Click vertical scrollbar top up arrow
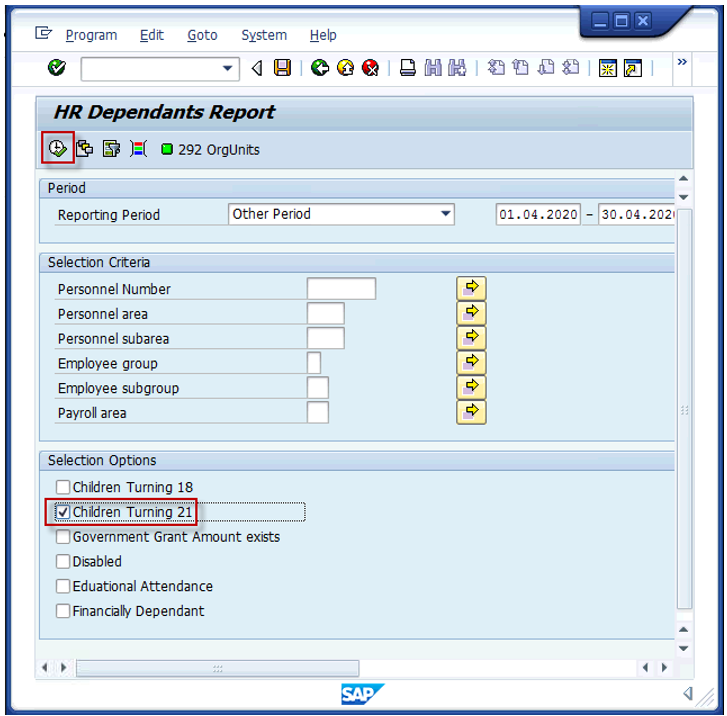This screenshot has width=727, height=716. [683, 179]
